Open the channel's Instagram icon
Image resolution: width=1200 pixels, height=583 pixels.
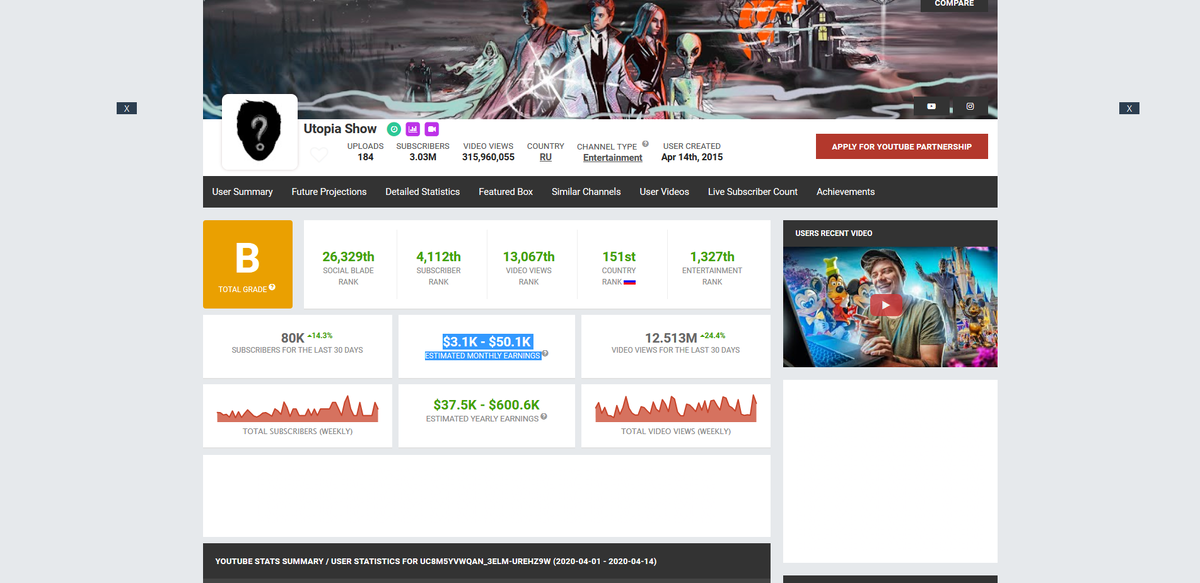(970, 106)
